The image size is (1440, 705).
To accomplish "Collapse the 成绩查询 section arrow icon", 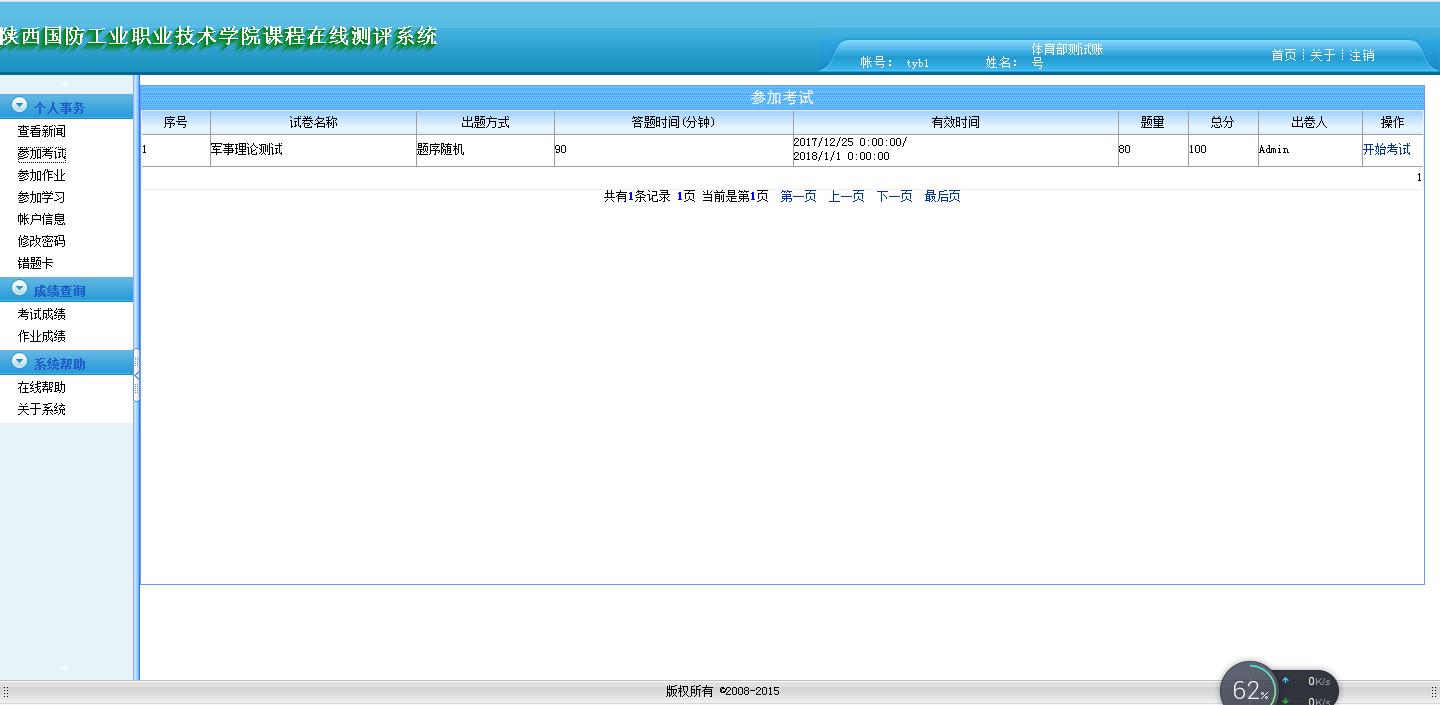I will (19, 289).
